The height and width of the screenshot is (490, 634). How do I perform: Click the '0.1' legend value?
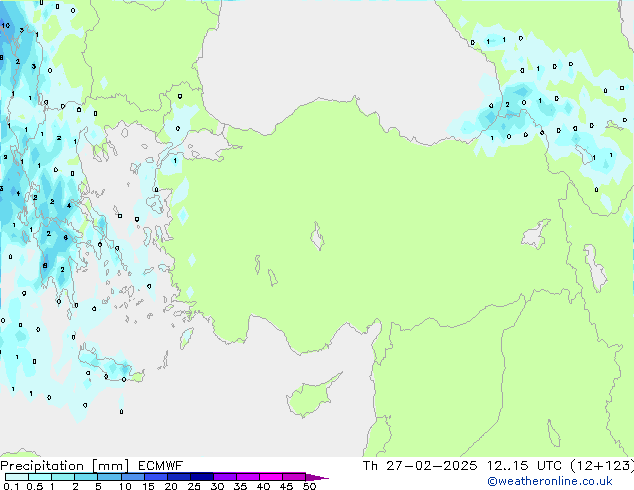11,486
